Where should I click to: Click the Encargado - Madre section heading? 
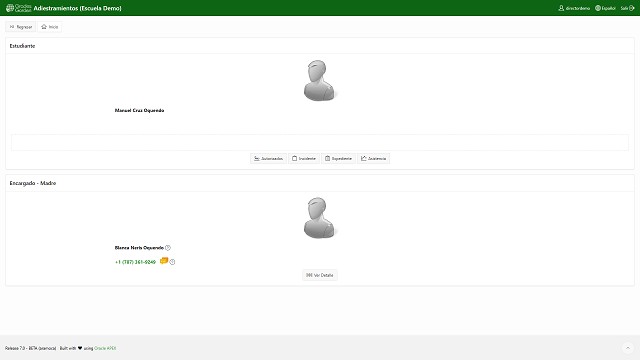[33, 183]
